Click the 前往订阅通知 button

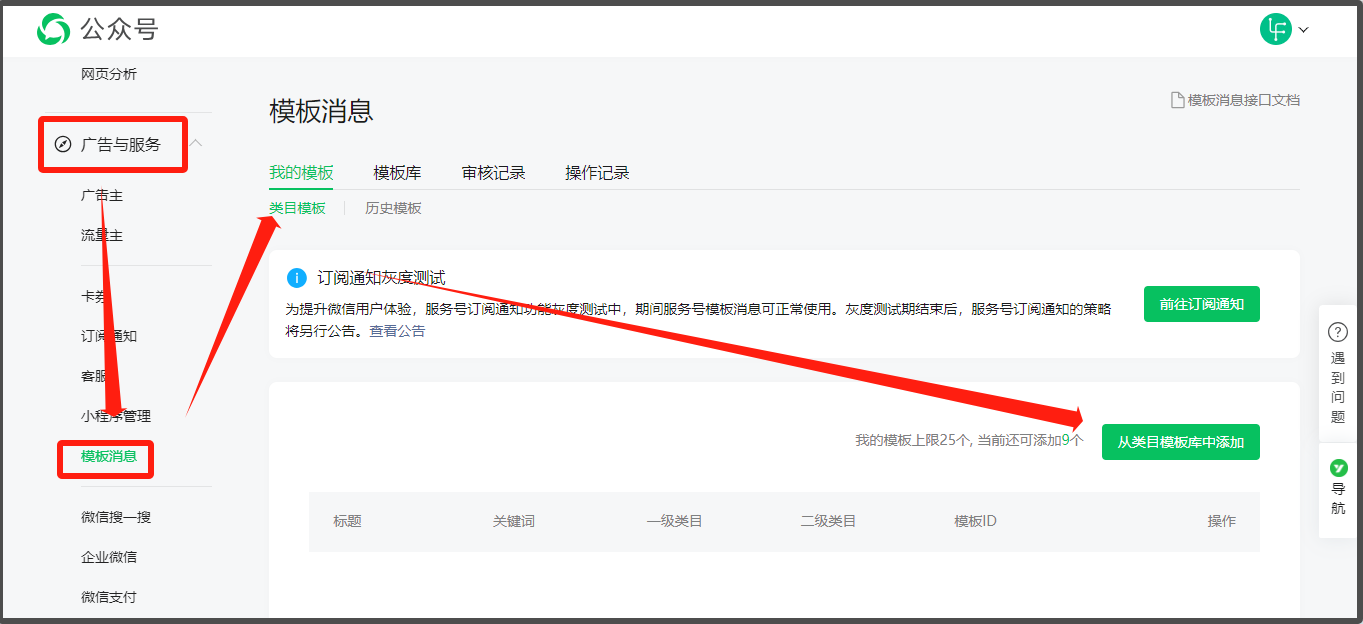pos(1201,304)
